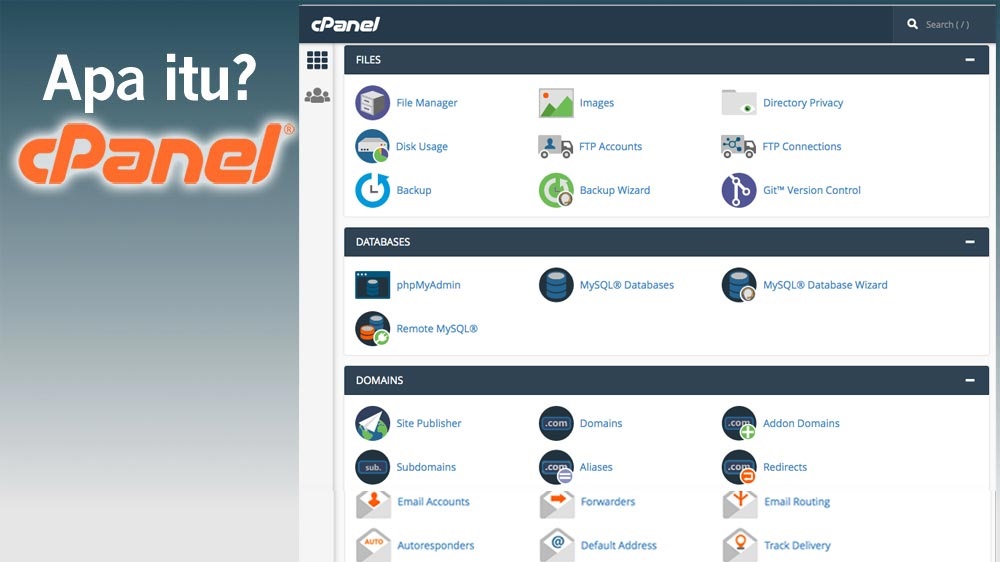
Task: Open the Forwarders envelope icon
Action: tap(557, 504)
